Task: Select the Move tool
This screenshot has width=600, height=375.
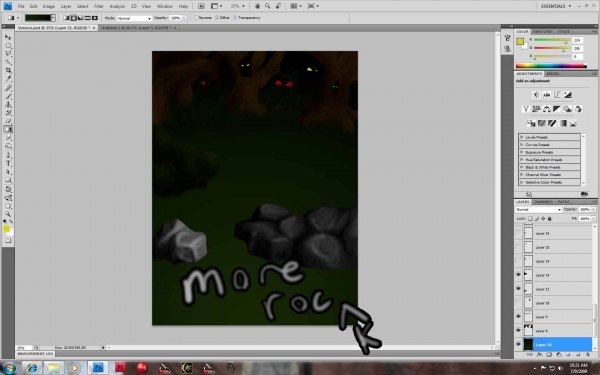Action: tap(8, 37)
